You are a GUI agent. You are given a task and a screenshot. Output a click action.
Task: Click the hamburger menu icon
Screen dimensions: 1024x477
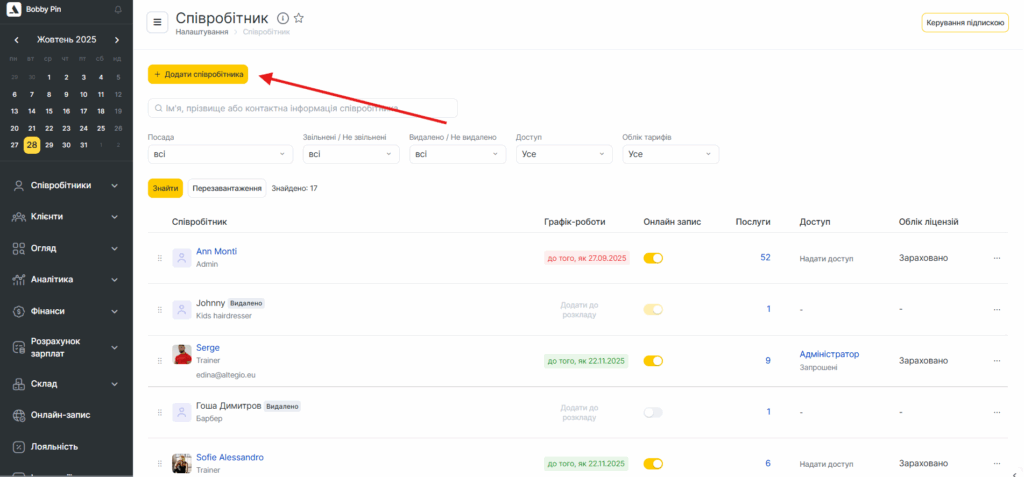point(157,23)
